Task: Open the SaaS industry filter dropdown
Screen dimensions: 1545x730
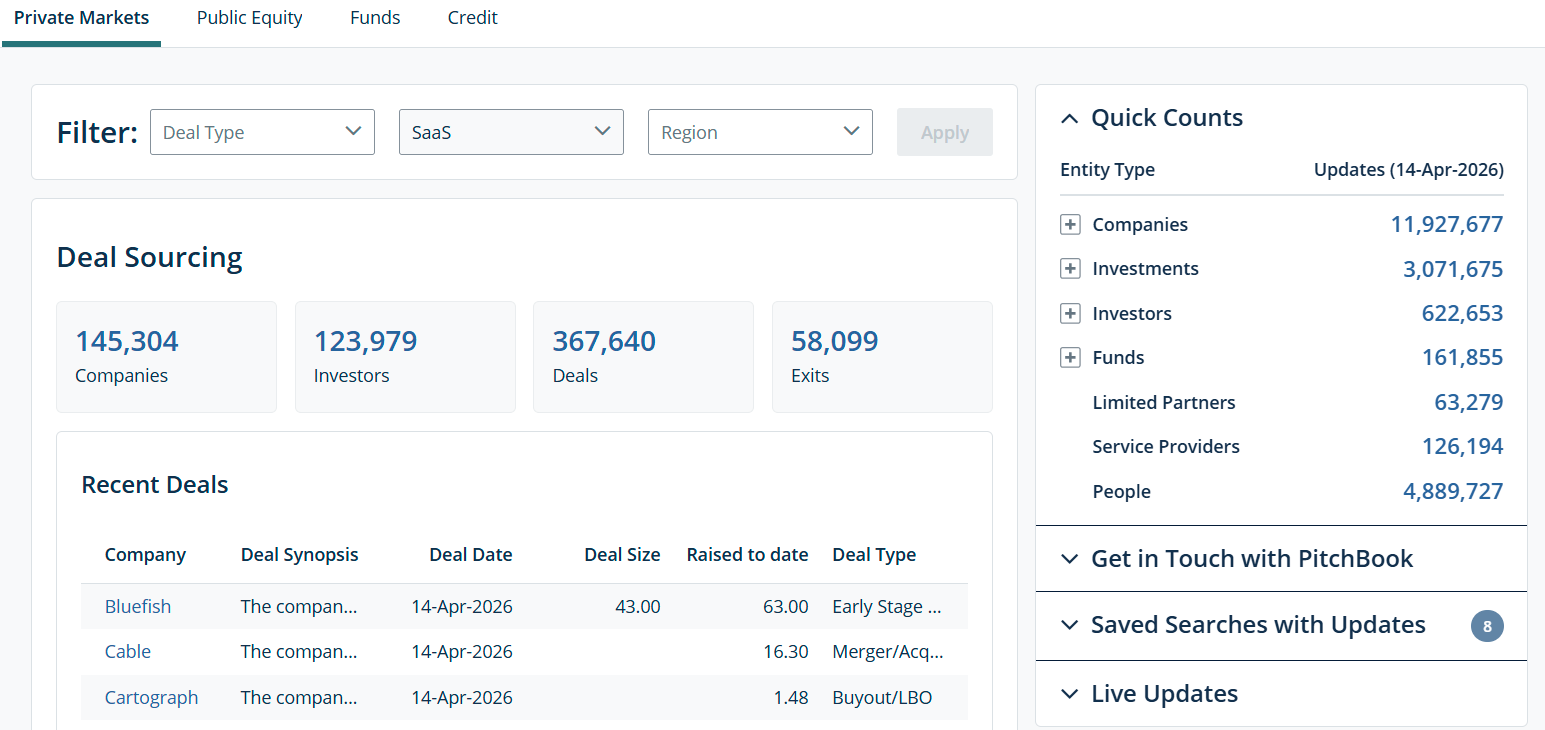Action: pyautogui.click(x=511, y=132)
